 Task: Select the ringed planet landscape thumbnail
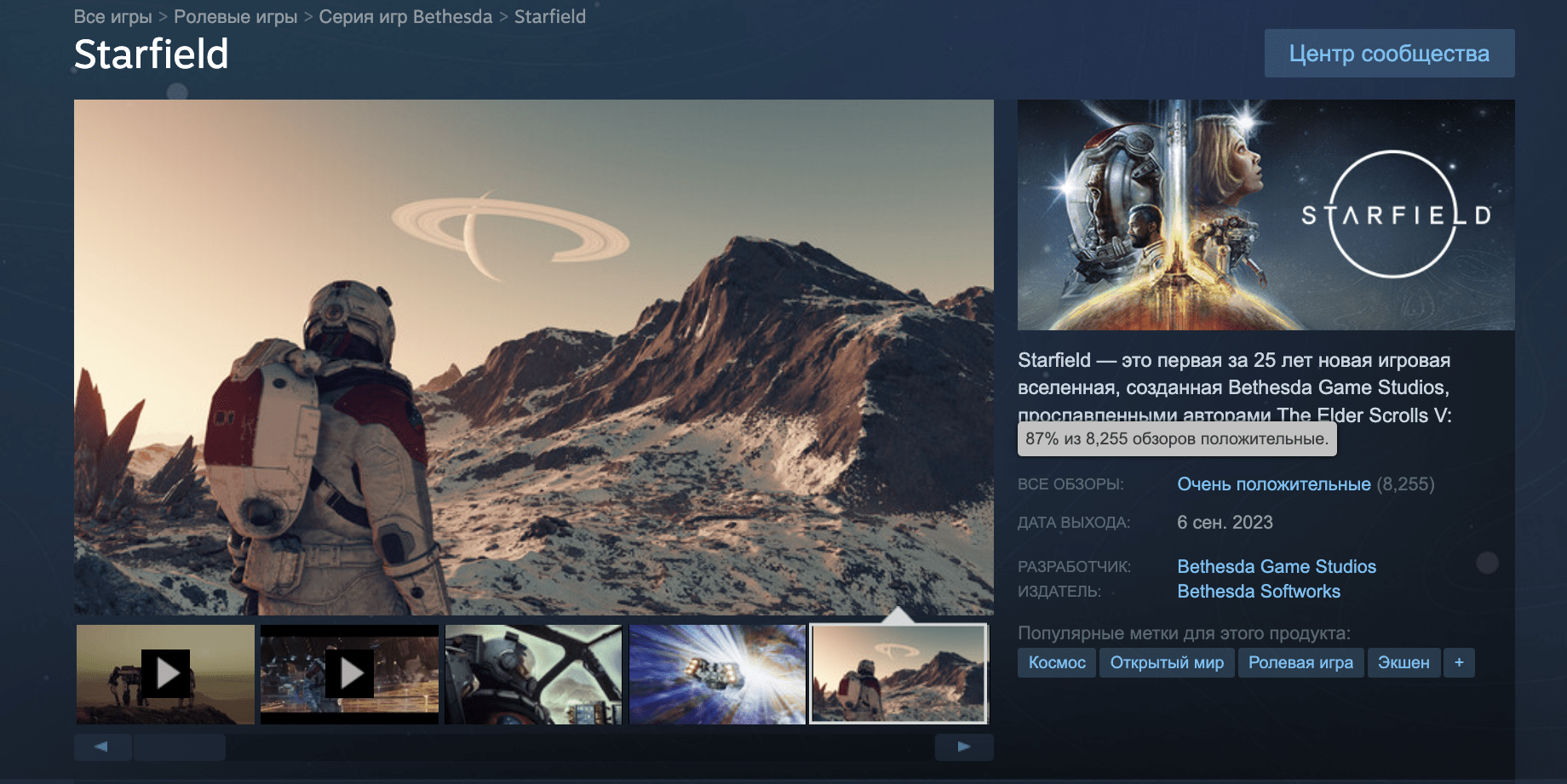click(x=899, y=674)
